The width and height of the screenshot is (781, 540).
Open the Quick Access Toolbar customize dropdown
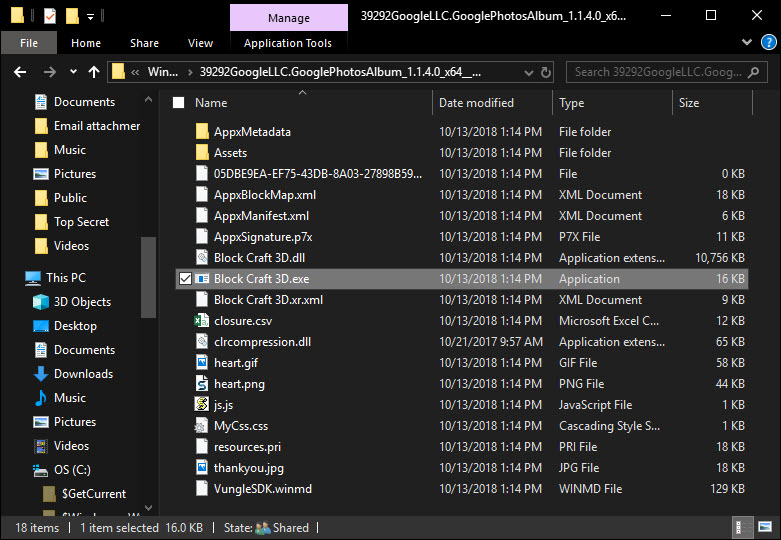point(91,16)
